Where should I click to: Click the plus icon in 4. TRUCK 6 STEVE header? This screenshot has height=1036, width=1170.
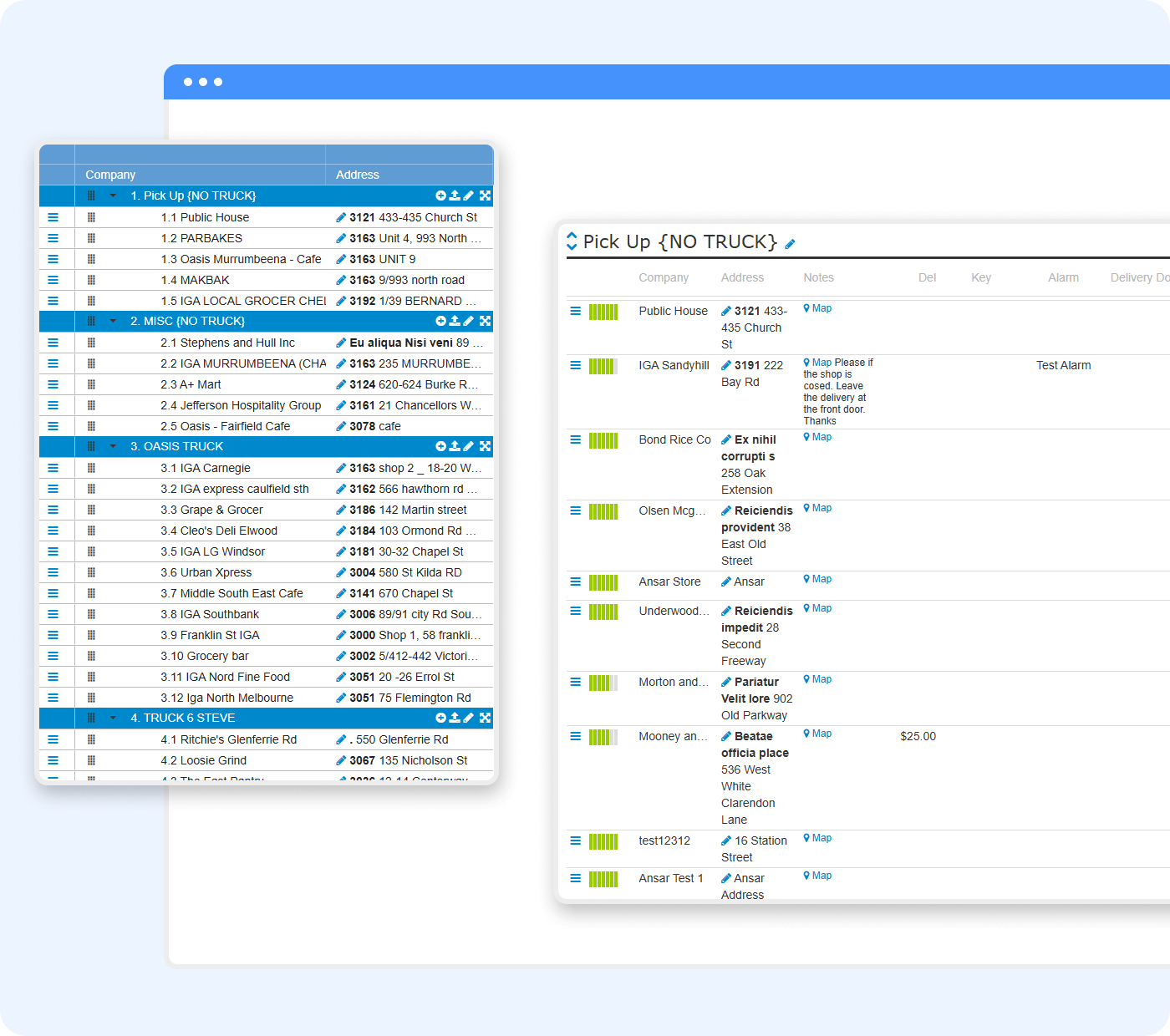coord(440,718)
